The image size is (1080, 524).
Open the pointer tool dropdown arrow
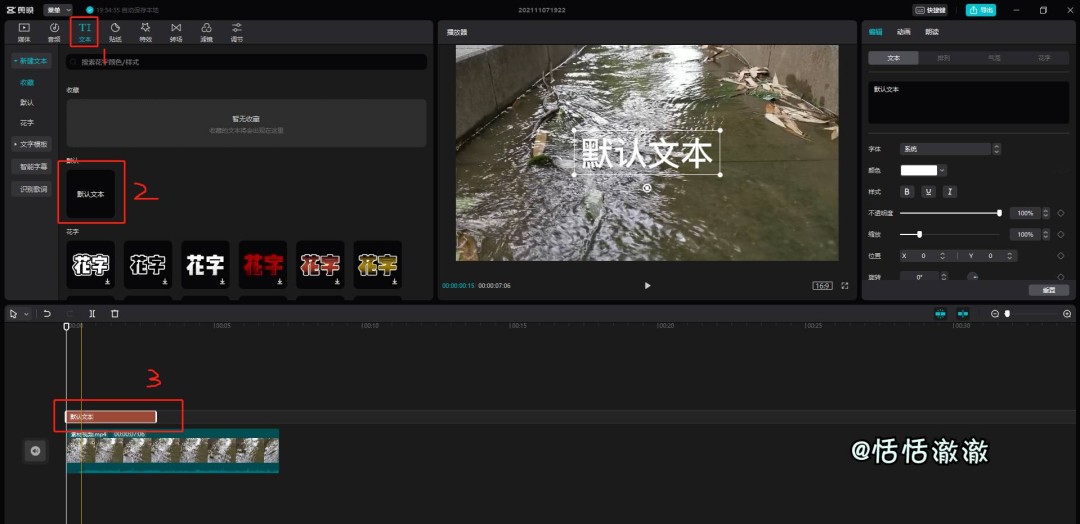click(x=26, y=314)
